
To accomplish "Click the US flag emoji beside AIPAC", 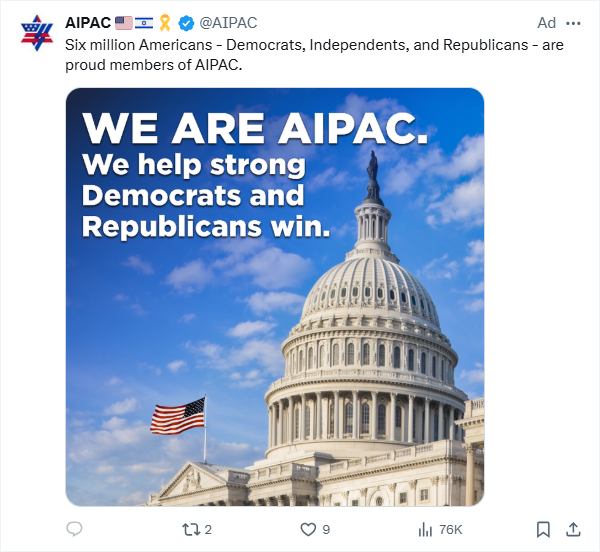I will (124, 23).
